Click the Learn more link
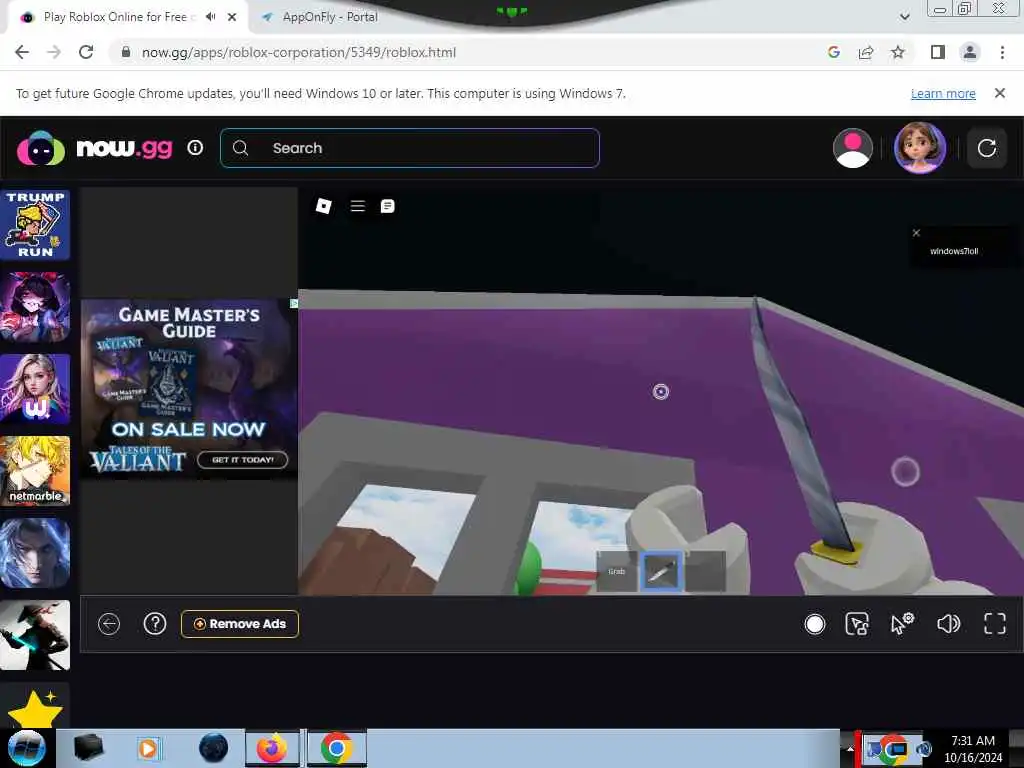The height and width of the screenshot is (768, 1024). click(x=943, y=93)
